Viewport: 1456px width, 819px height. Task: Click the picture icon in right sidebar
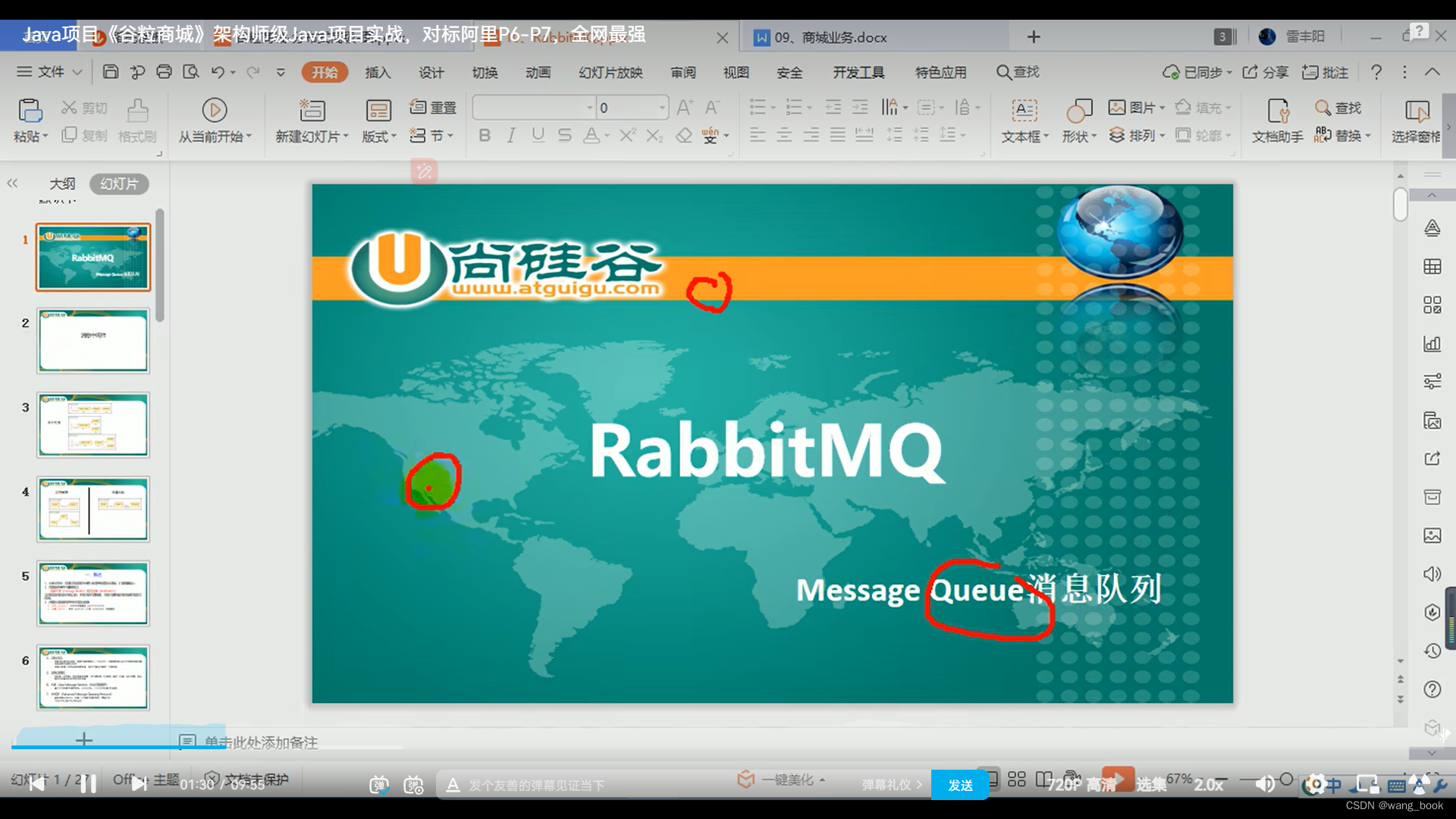(x=1432, y=535)
